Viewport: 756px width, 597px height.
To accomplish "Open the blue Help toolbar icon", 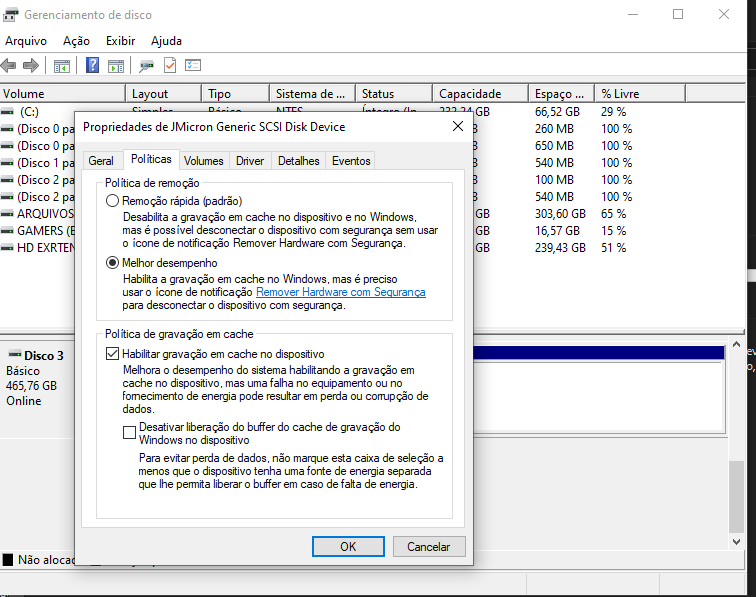I will click(92, 65).
